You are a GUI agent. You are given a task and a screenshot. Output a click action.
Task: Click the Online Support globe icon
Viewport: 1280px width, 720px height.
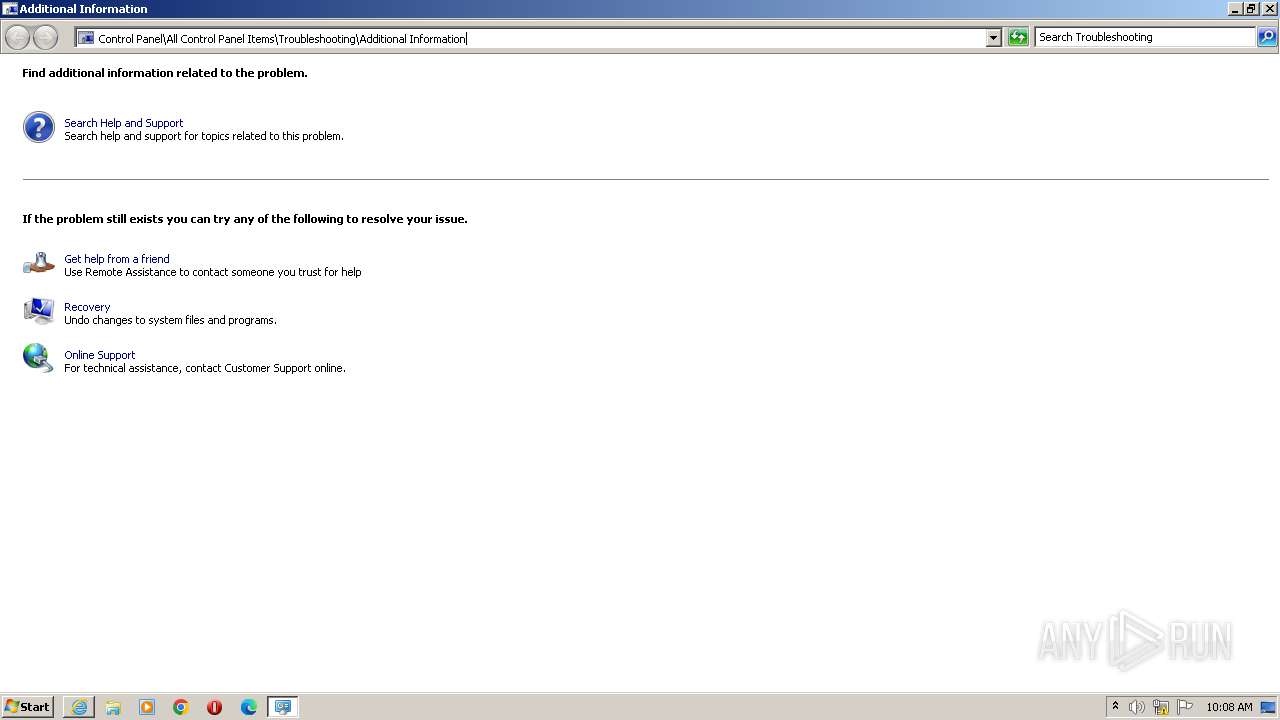coord(39,358)
